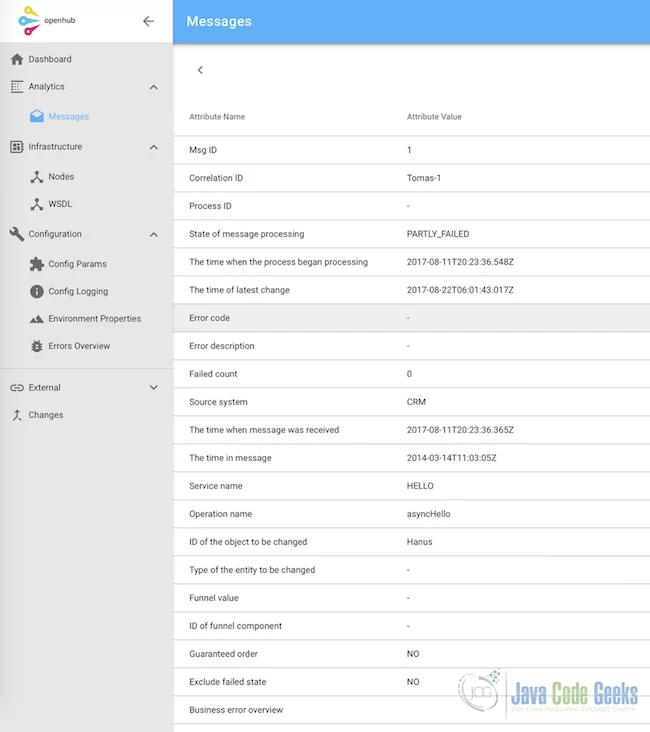This screenshot has width=650, height=732.
Task: Click the CRM source system value
Action: [x=417, y=402]
